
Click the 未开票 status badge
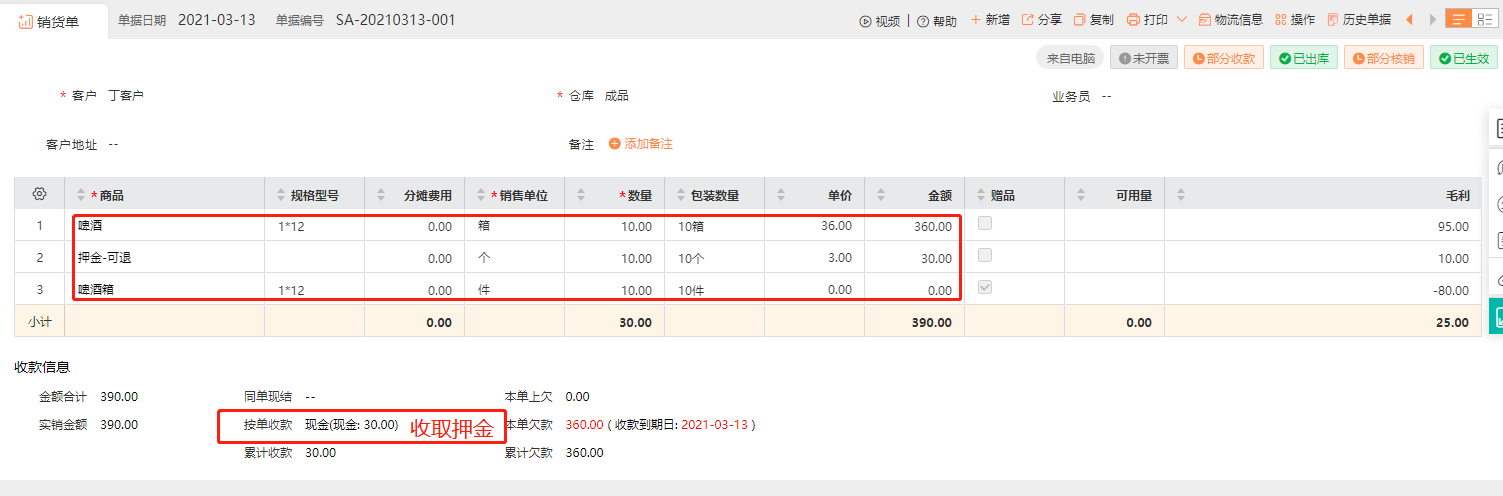pyautogui.click(x=1143, y=58)
